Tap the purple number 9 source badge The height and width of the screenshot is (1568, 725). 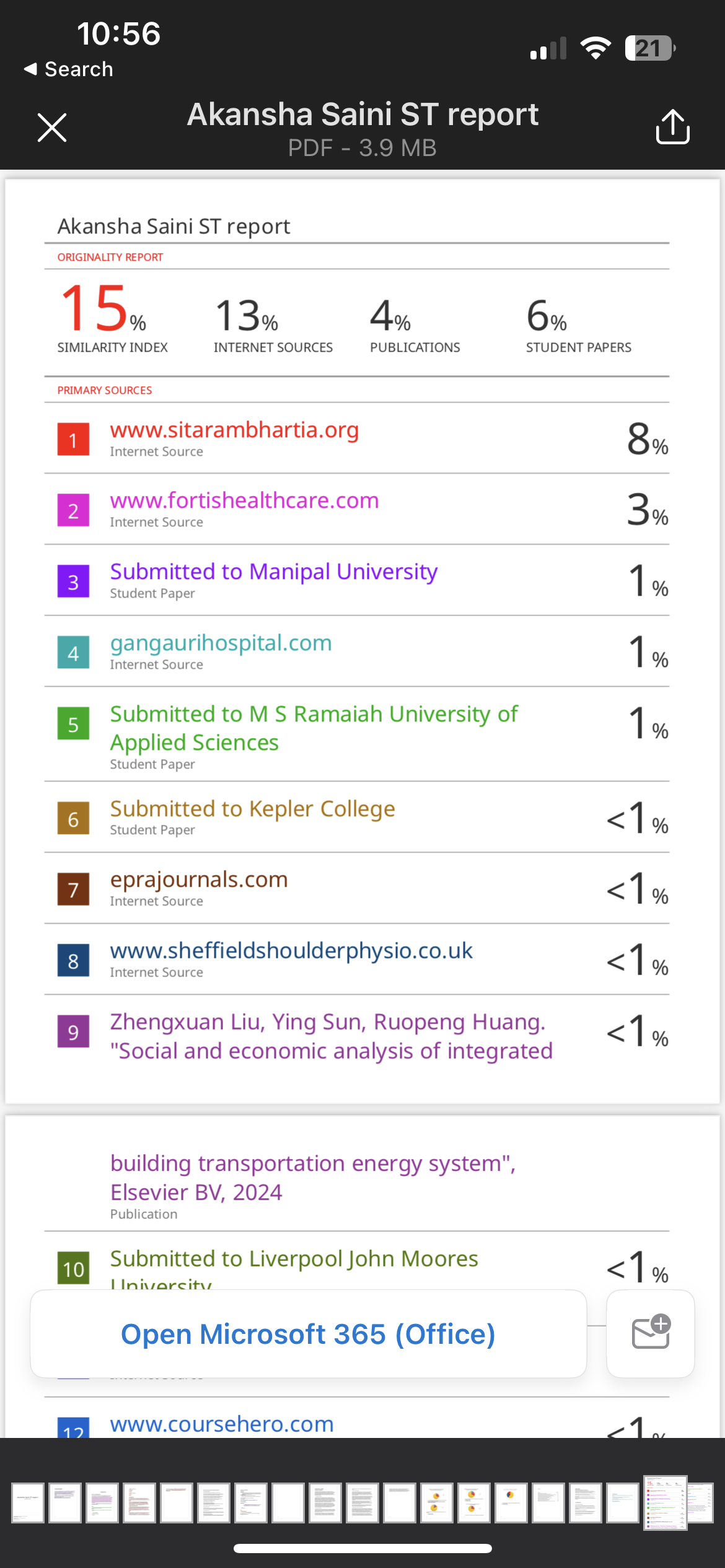pos(73,1031)
